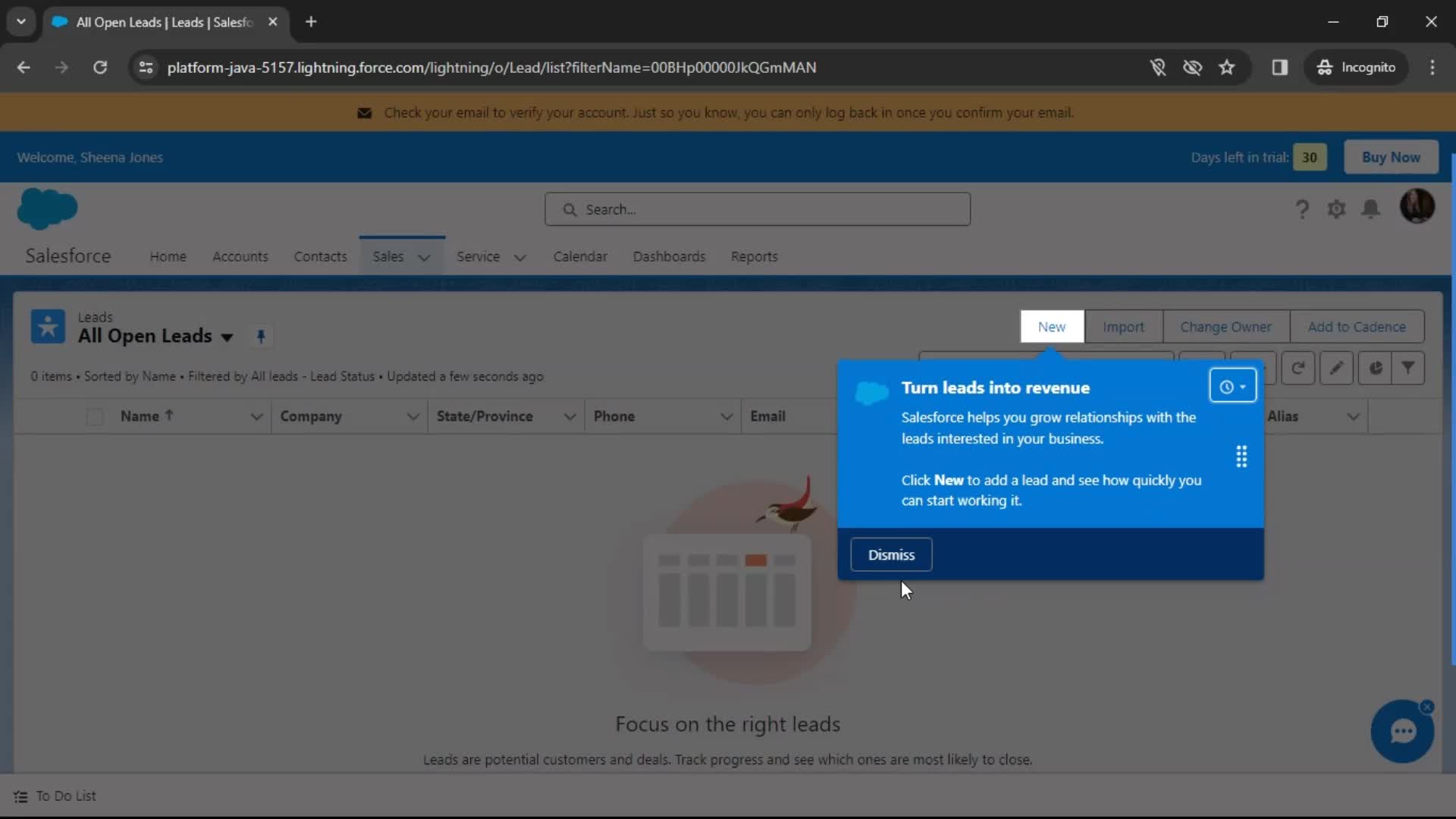Open the Accounts tab

tap(240, 257)
